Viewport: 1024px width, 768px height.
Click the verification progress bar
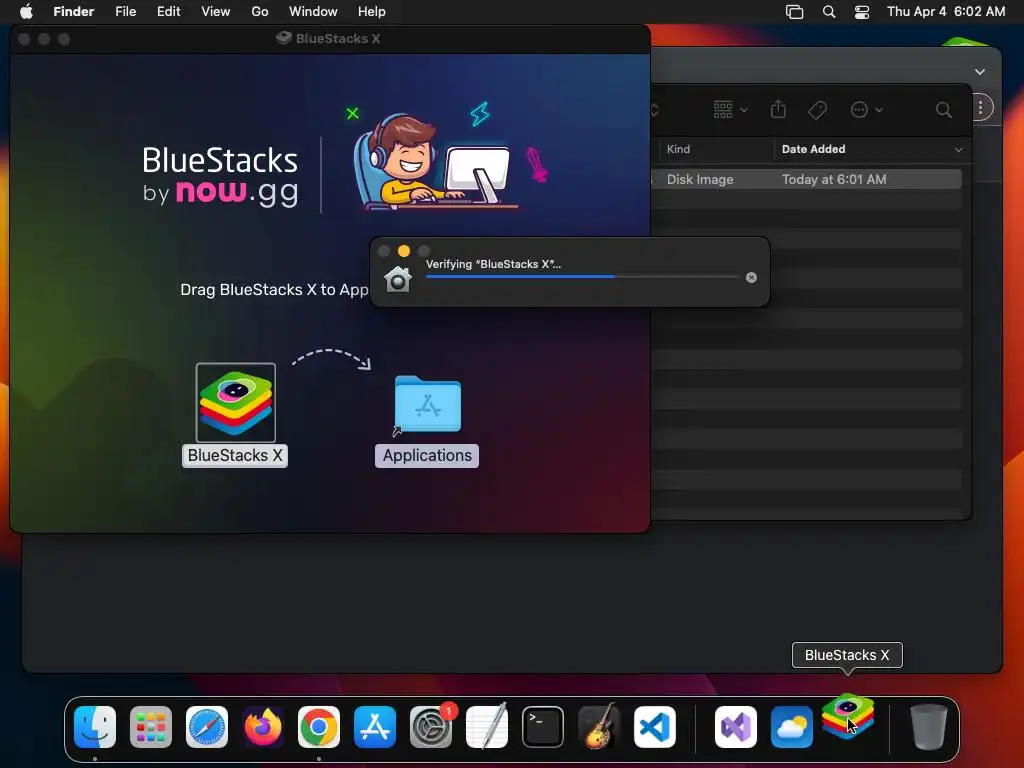click(582, 277)
